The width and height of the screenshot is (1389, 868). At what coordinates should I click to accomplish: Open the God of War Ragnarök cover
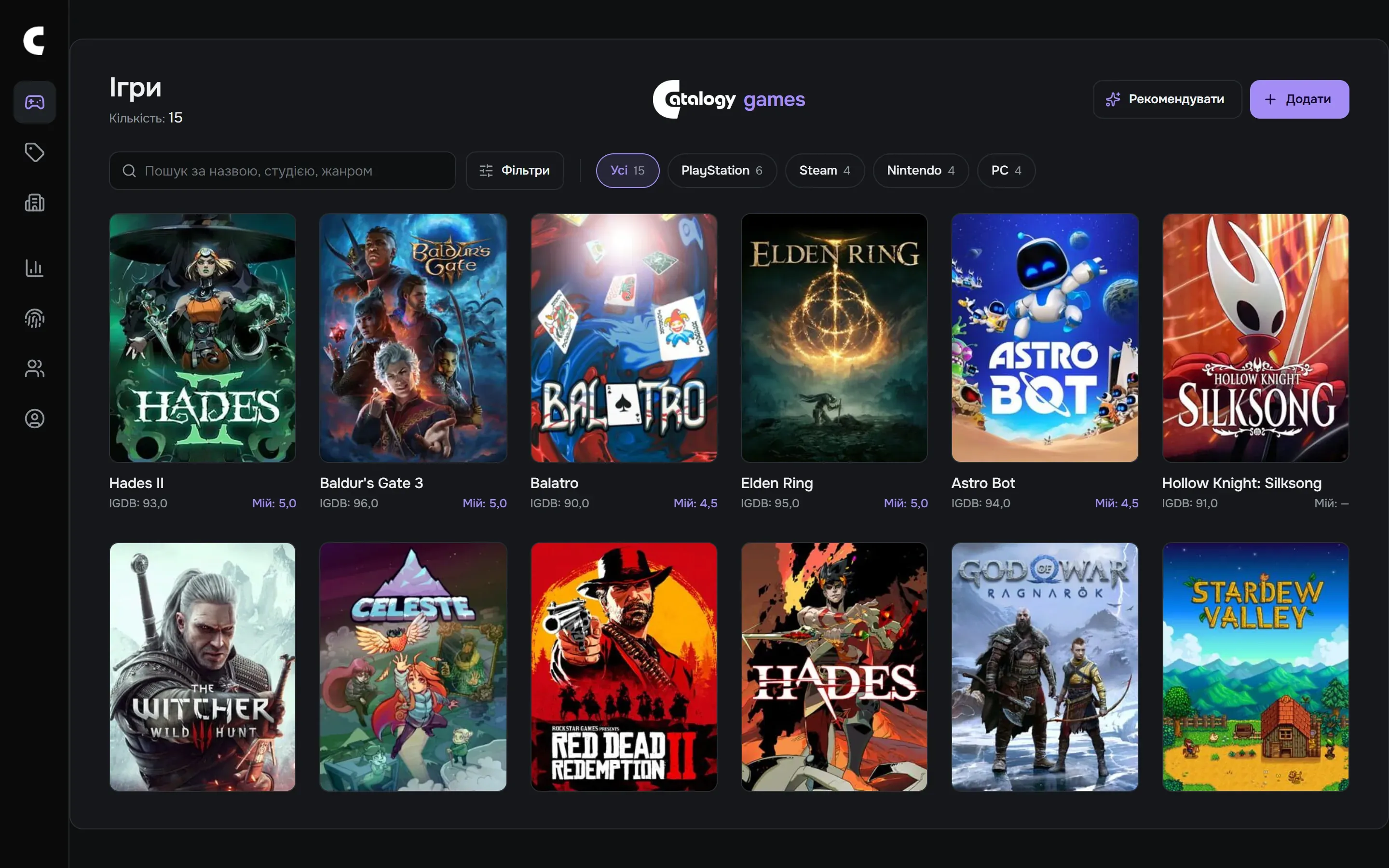(1045, 667)
